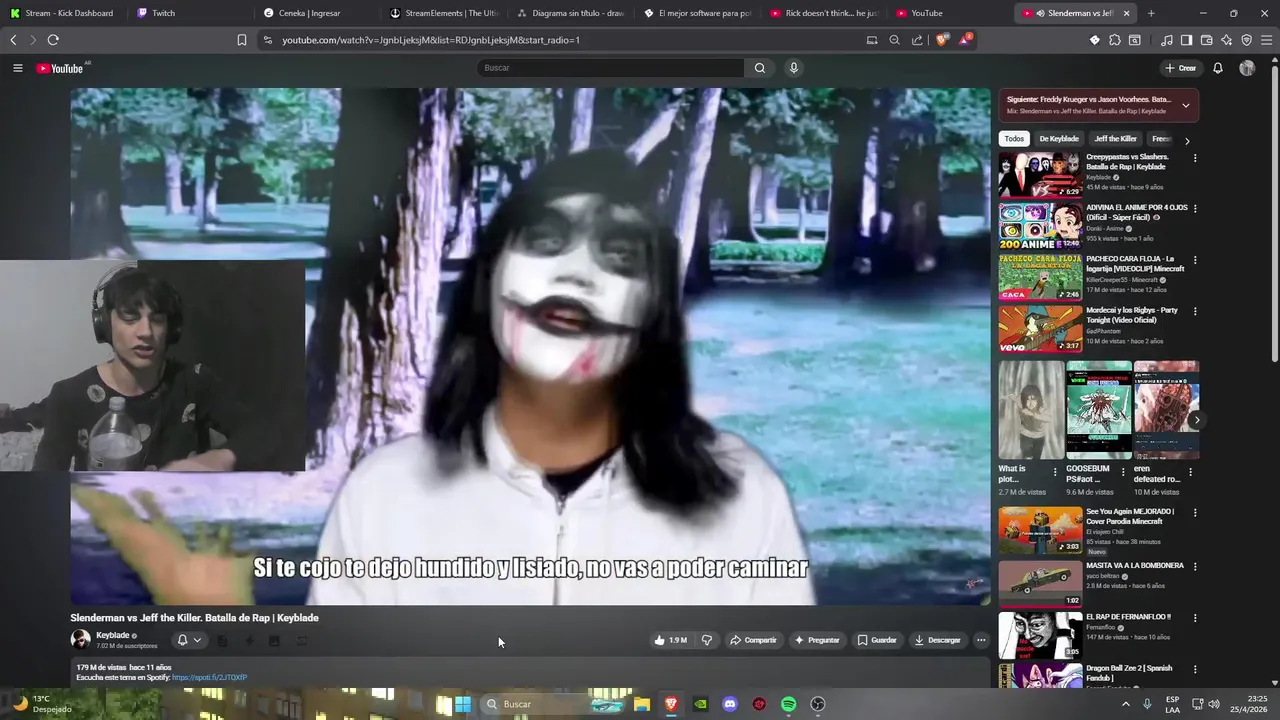This screenshot has height=720, width=1280.
Task: Open the Keyblade channel name link
Action: point(112,635)
